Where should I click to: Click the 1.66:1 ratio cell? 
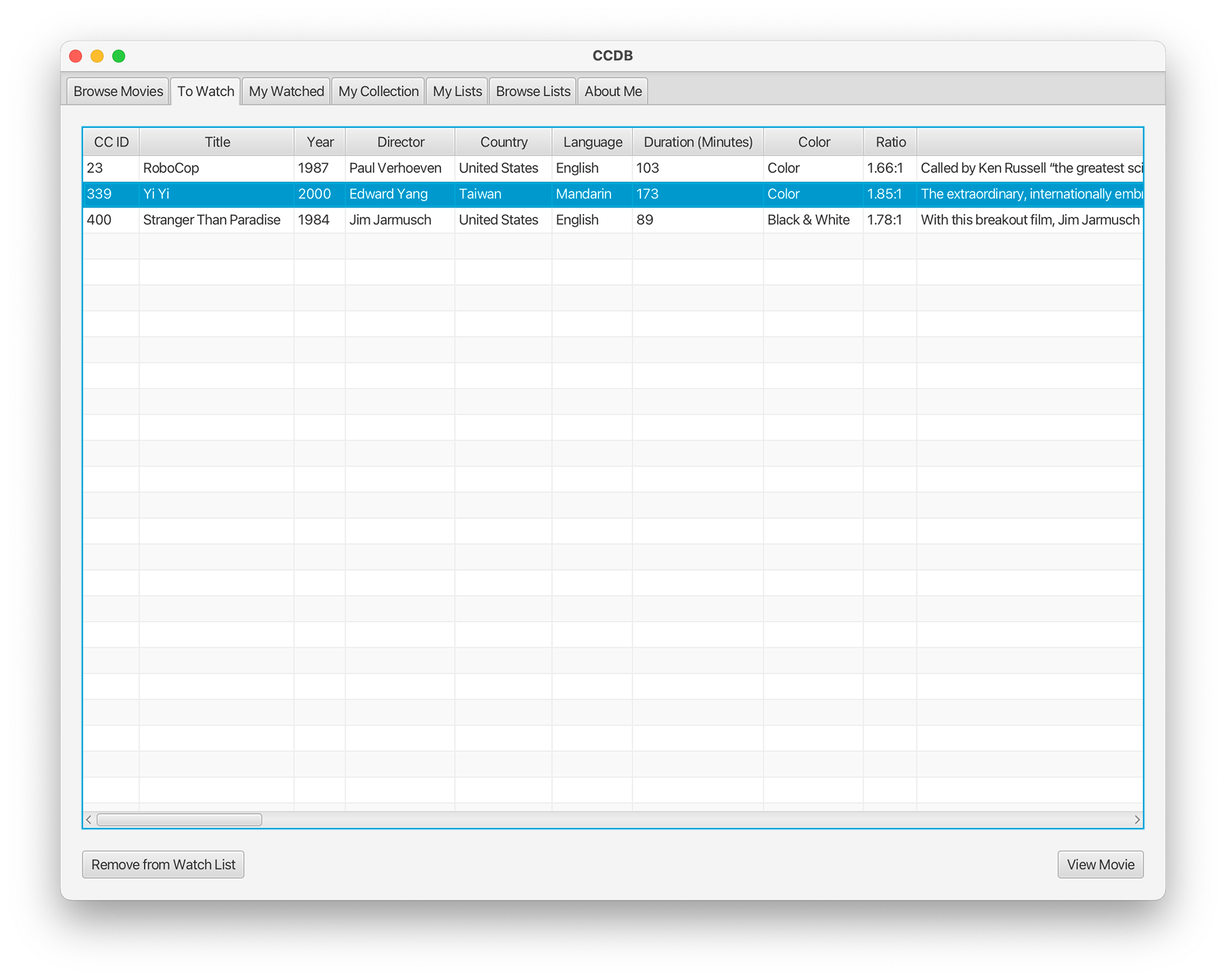point(890,168)
